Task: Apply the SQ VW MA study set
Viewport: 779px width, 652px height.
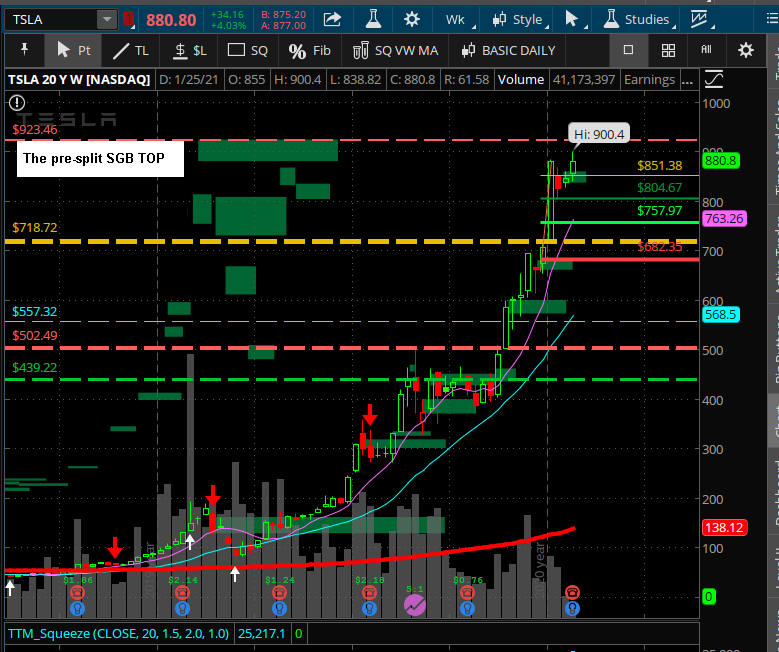Action: point(395,50)
